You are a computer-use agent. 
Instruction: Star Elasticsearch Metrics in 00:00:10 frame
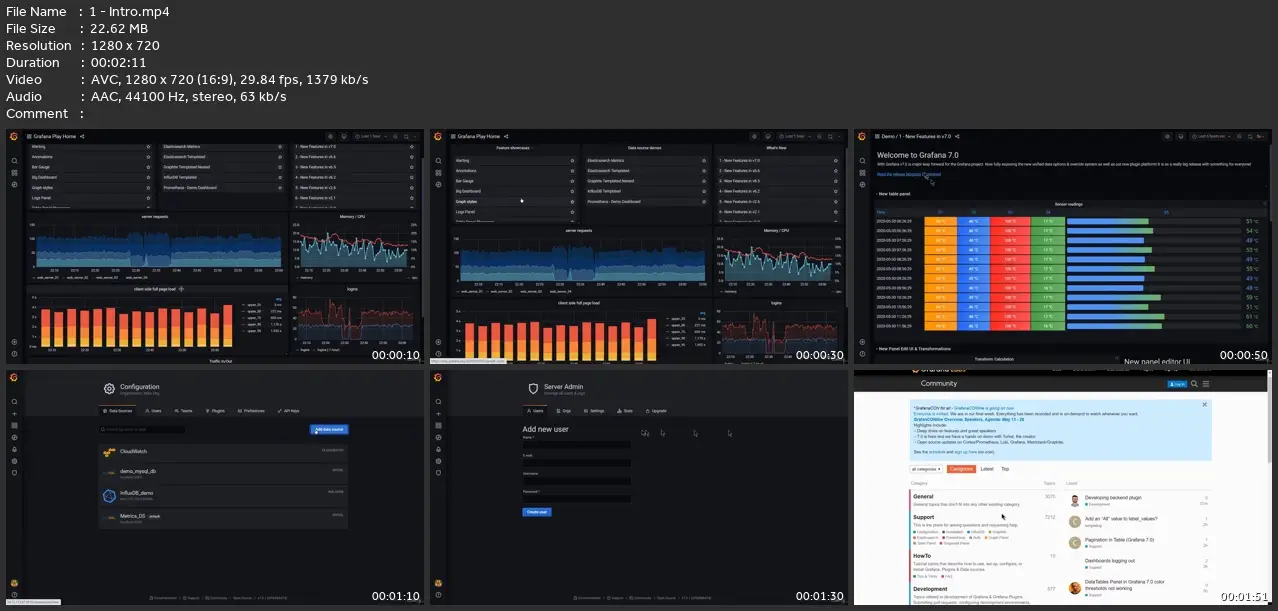280,147
